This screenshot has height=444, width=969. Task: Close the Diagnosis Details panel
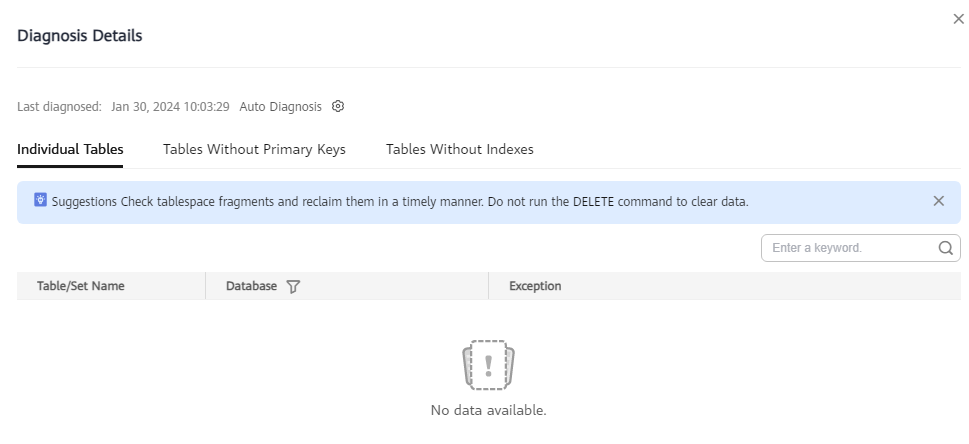pos(958,19)
